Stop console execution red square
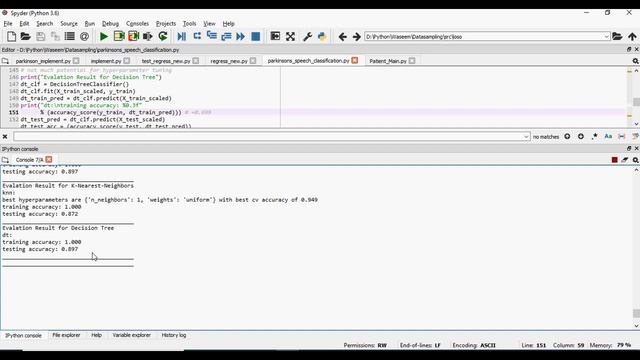640x360 pixels. click(614, 160)
